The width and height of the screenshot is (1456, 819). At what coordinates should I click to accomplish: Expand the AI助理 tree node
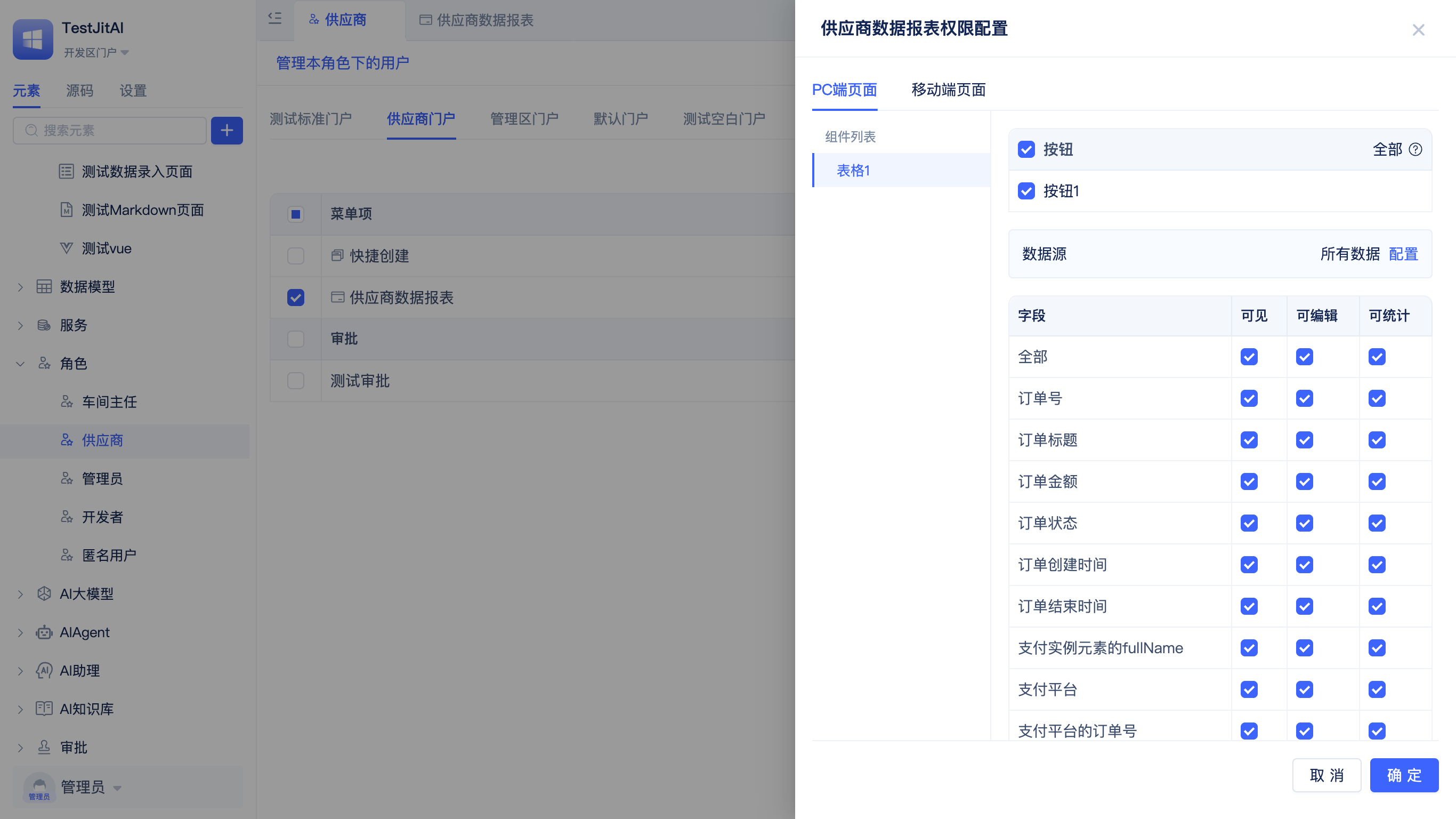tap(20, 671)
